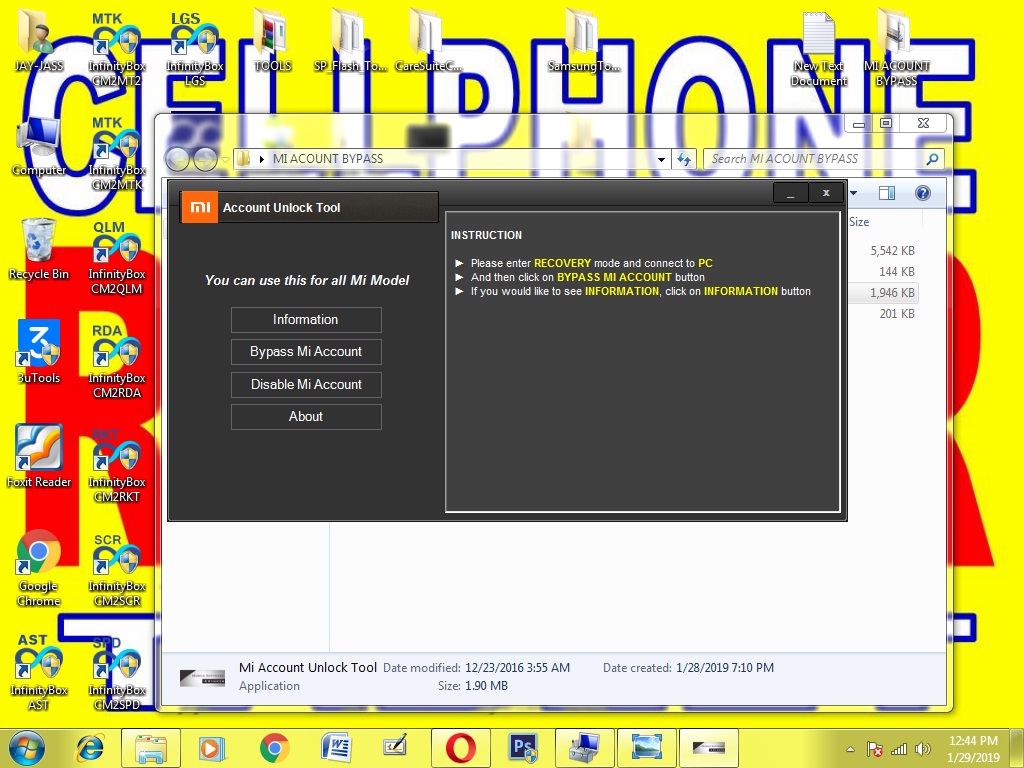Click Explorer Forward navigation button
1024x768 pixels.
click(205, 159)
